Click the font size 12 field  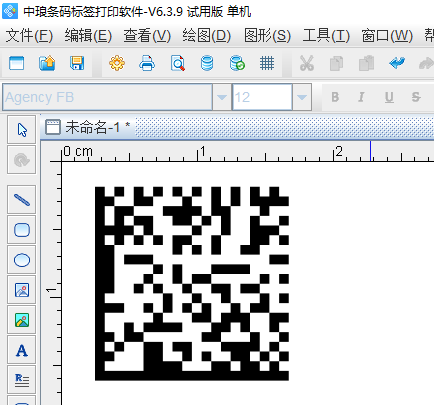coord(262,97)
